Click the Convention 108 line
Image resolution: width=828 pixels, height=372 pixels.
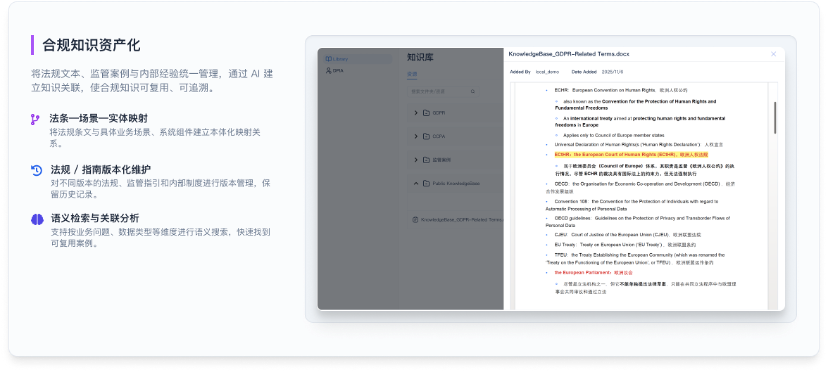(632, 205)
